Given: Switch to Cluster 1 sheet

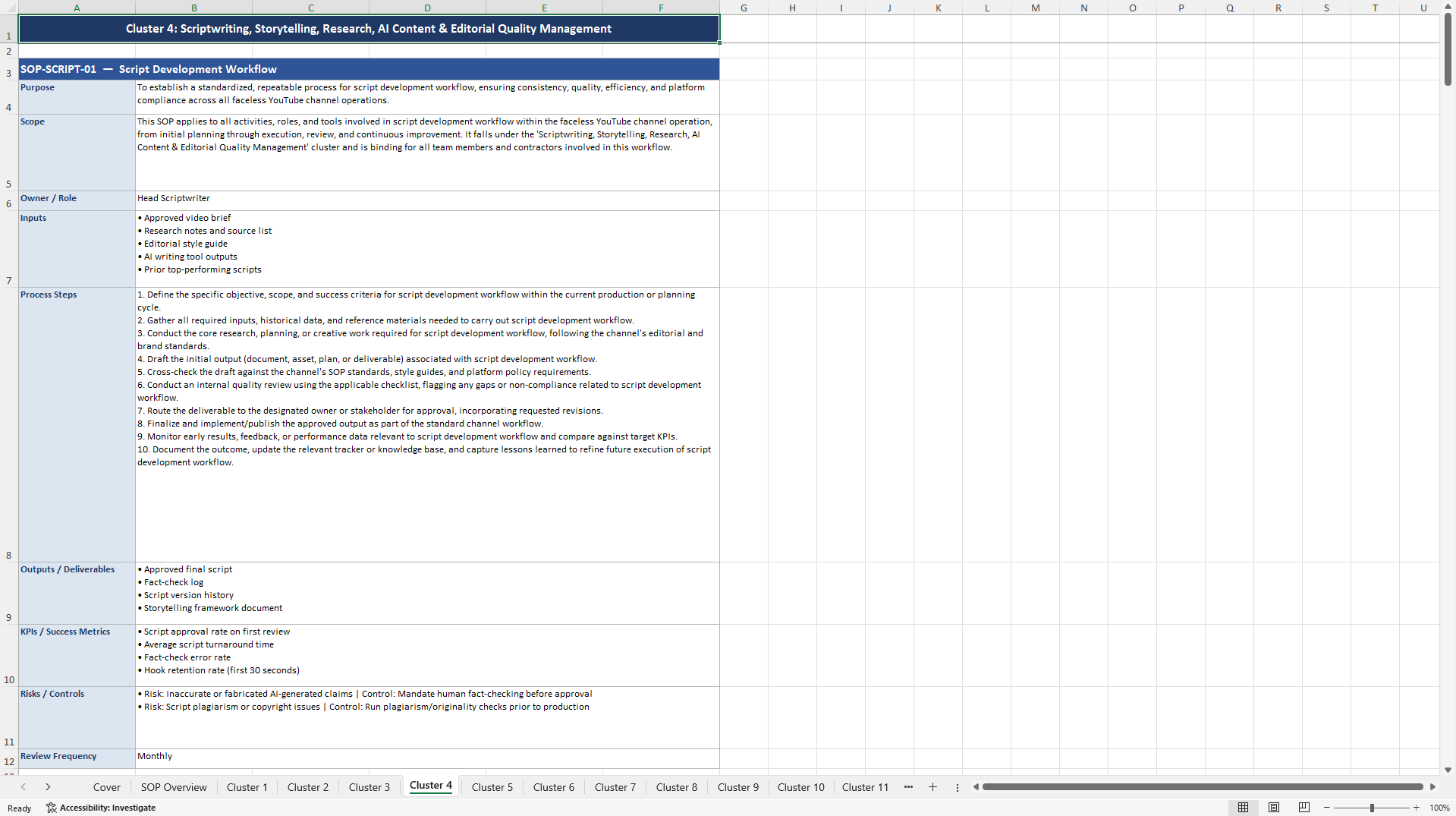Looking at the screenshot, I should pos(247,787).
